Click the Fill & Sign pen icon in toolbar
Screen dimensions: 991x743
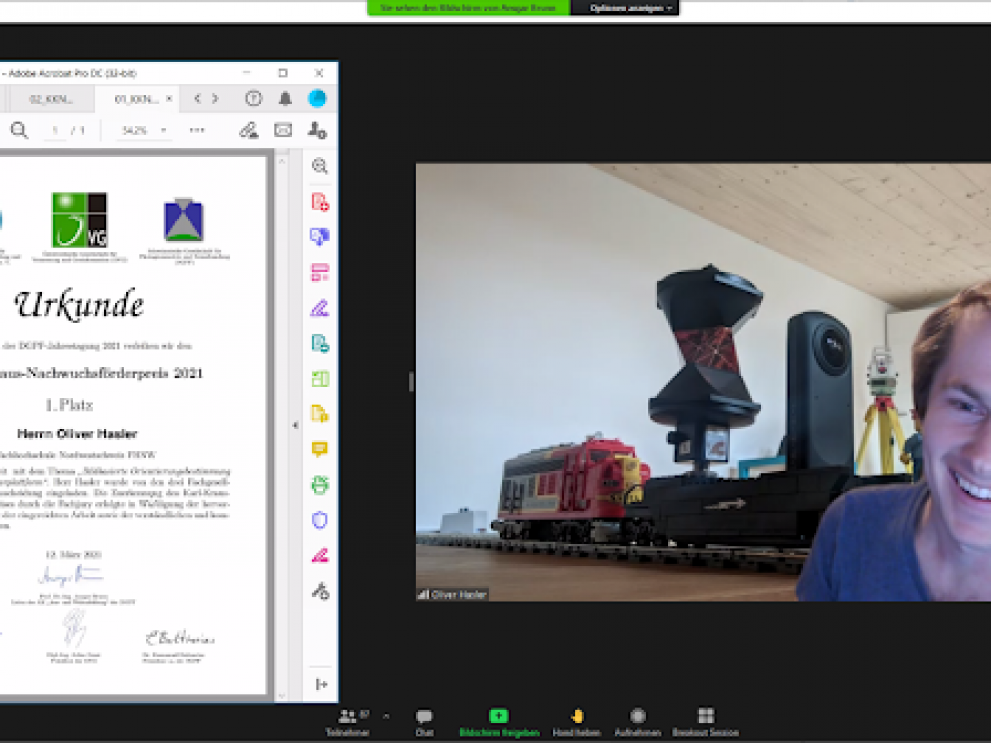[x=248, y=130]
